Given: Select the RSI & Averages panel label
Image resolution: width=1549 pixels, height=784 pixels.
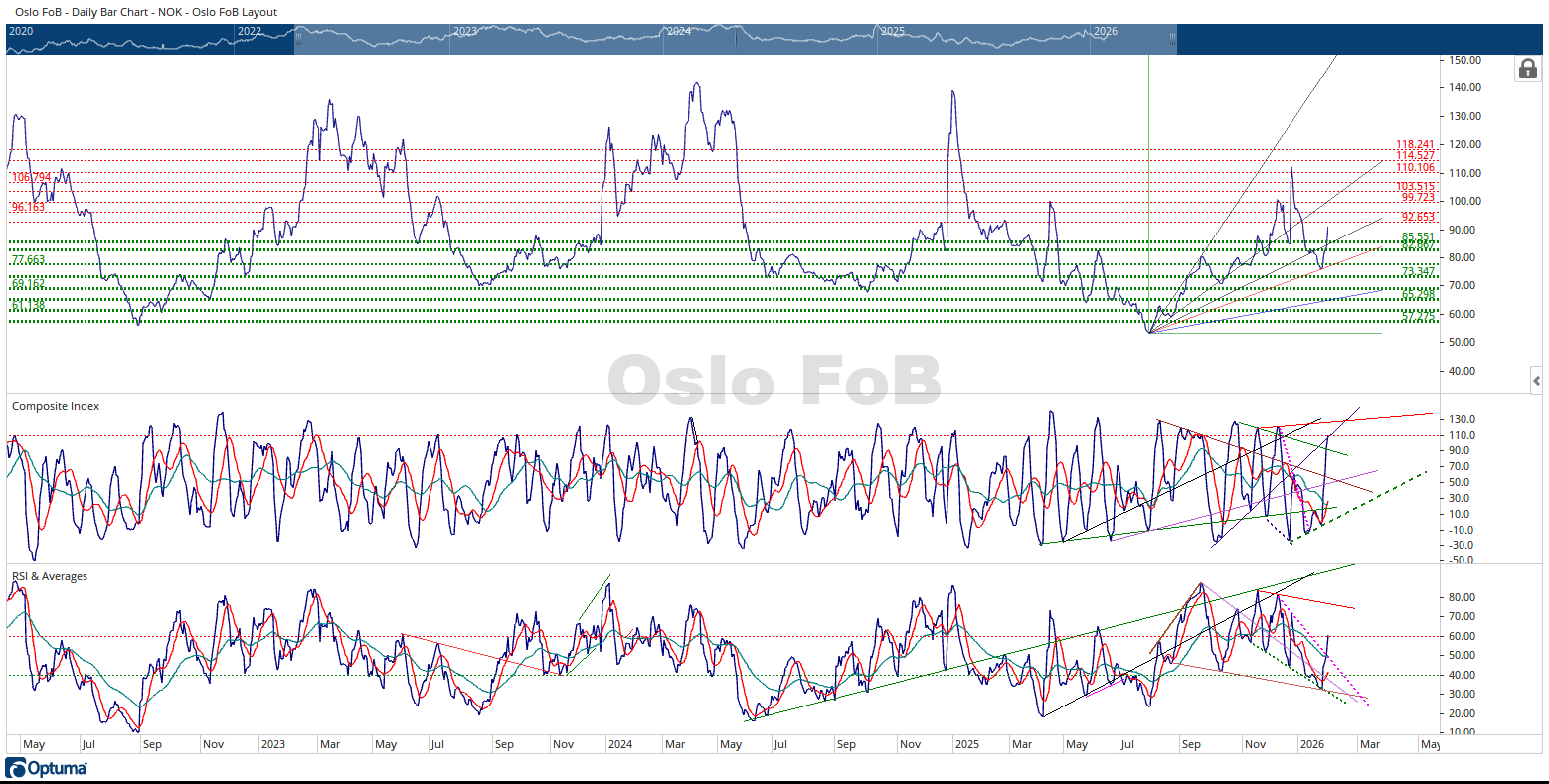Looking at the screenshot, I should (50, 576).
